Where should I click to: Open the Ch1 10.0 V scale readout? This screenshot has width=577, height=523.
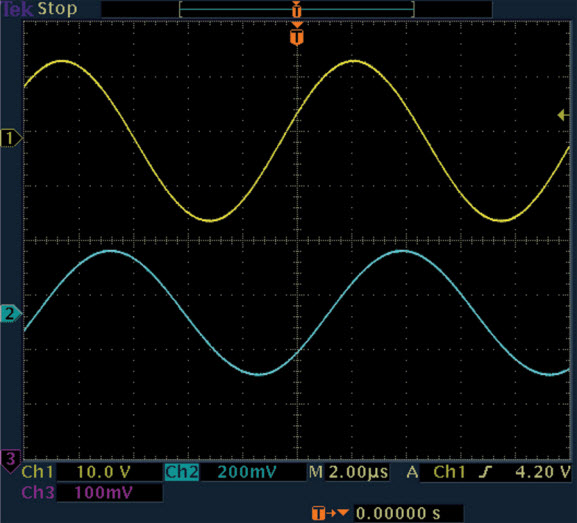pos(103,472)
